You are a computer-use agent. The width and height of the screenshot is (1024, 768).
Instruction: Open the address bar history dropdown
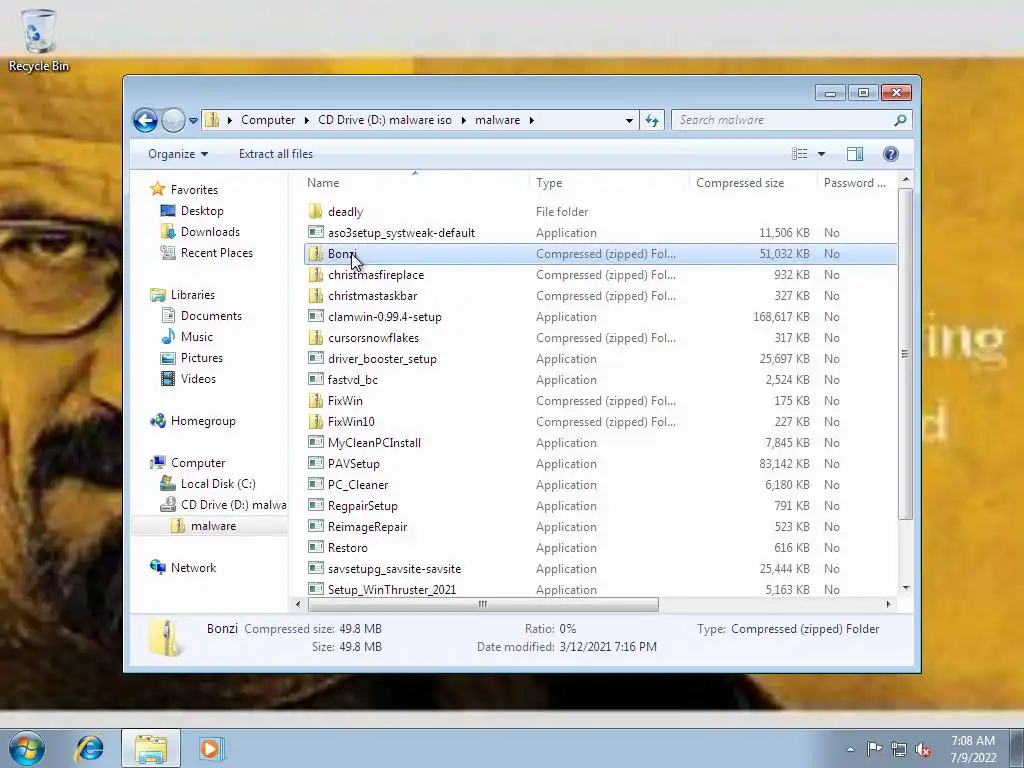[x=629, y=120]
